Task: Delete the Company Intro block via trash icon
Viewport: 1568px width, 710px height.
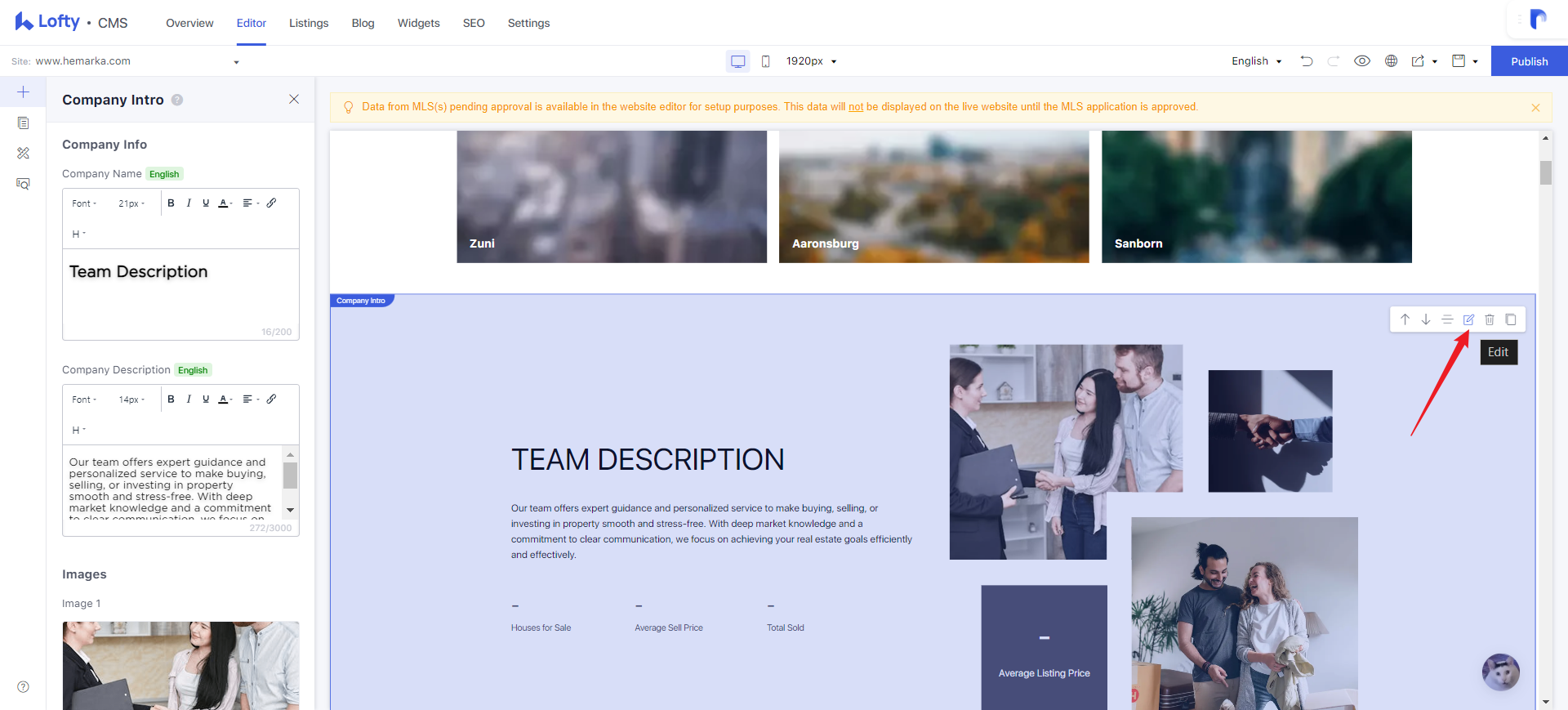Action: [x=1490, y=319]
